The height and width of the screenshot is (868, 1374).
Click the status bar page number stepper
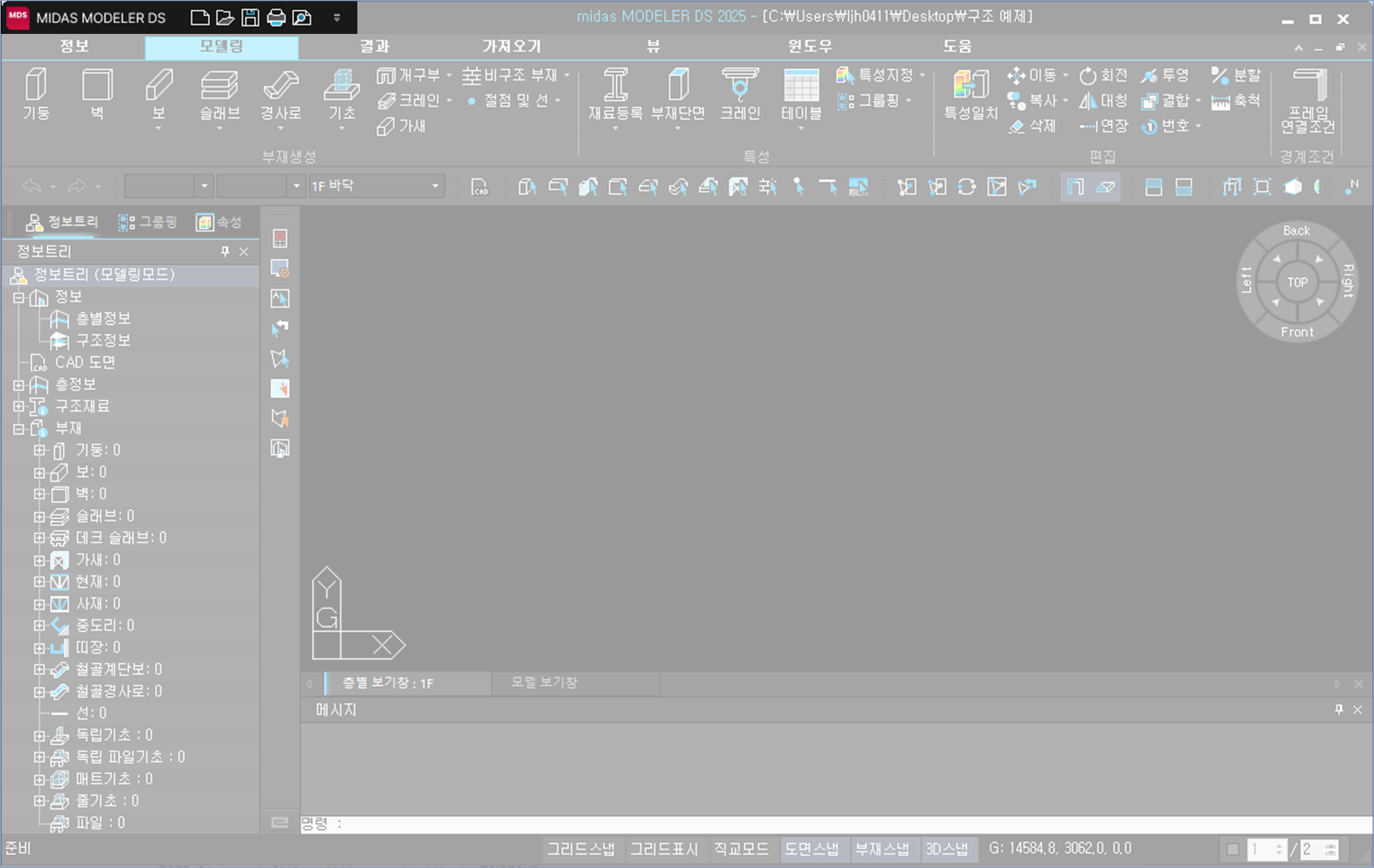pyautogui.click(x=1279, y=850)
